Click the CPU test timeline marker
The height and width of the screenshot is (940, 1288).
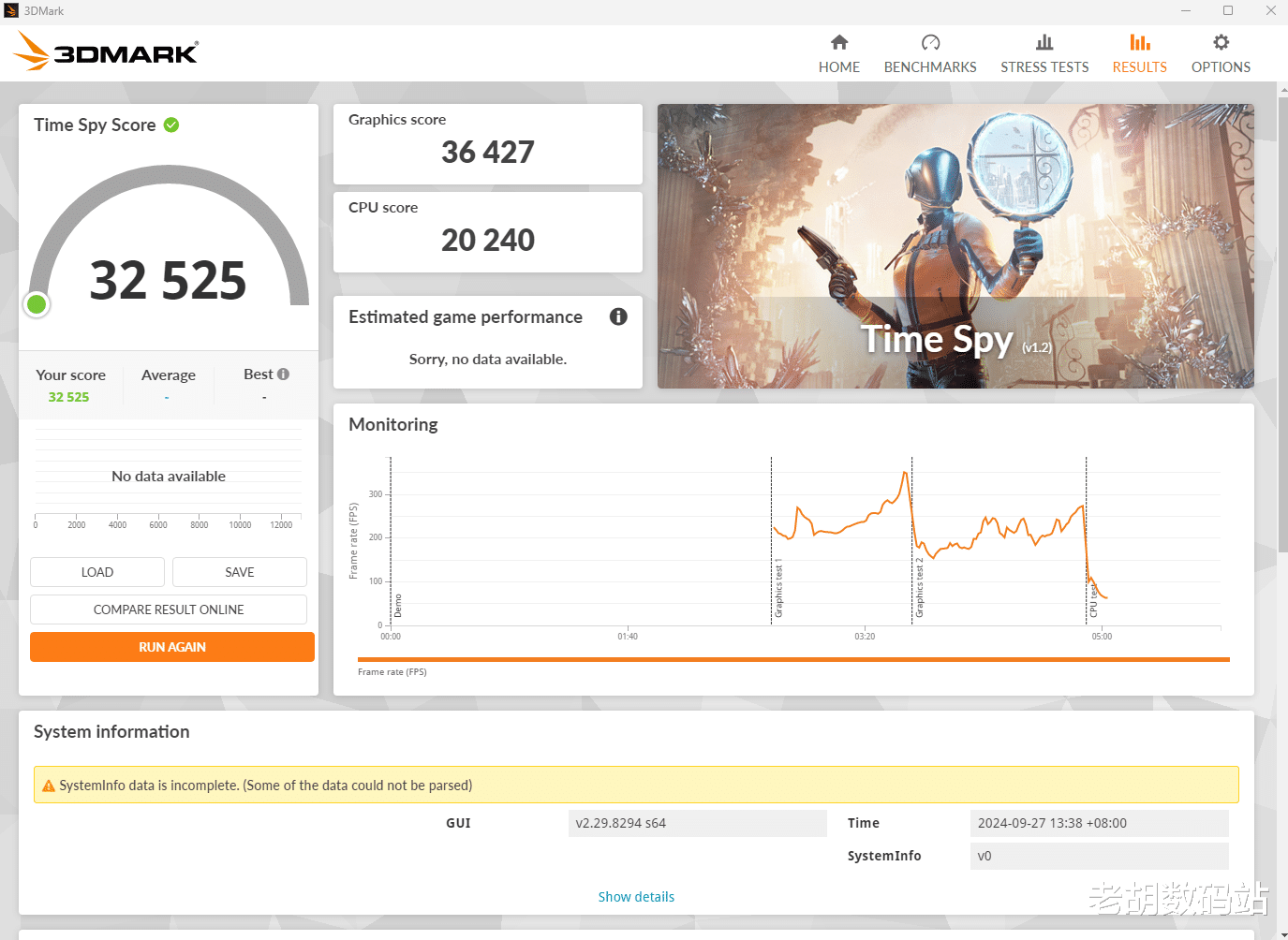(x=1093, y=599)
